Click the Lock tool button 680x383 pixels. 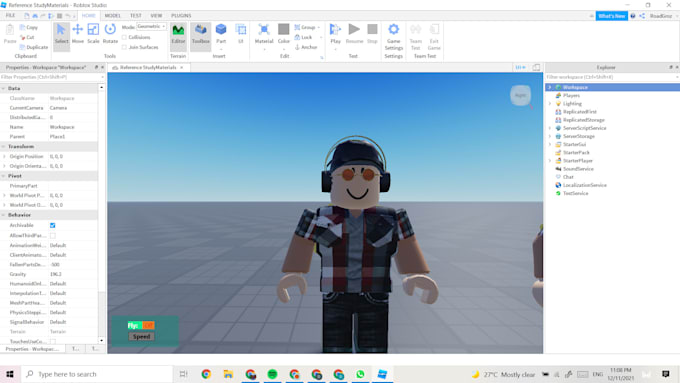tap(304, 37)
